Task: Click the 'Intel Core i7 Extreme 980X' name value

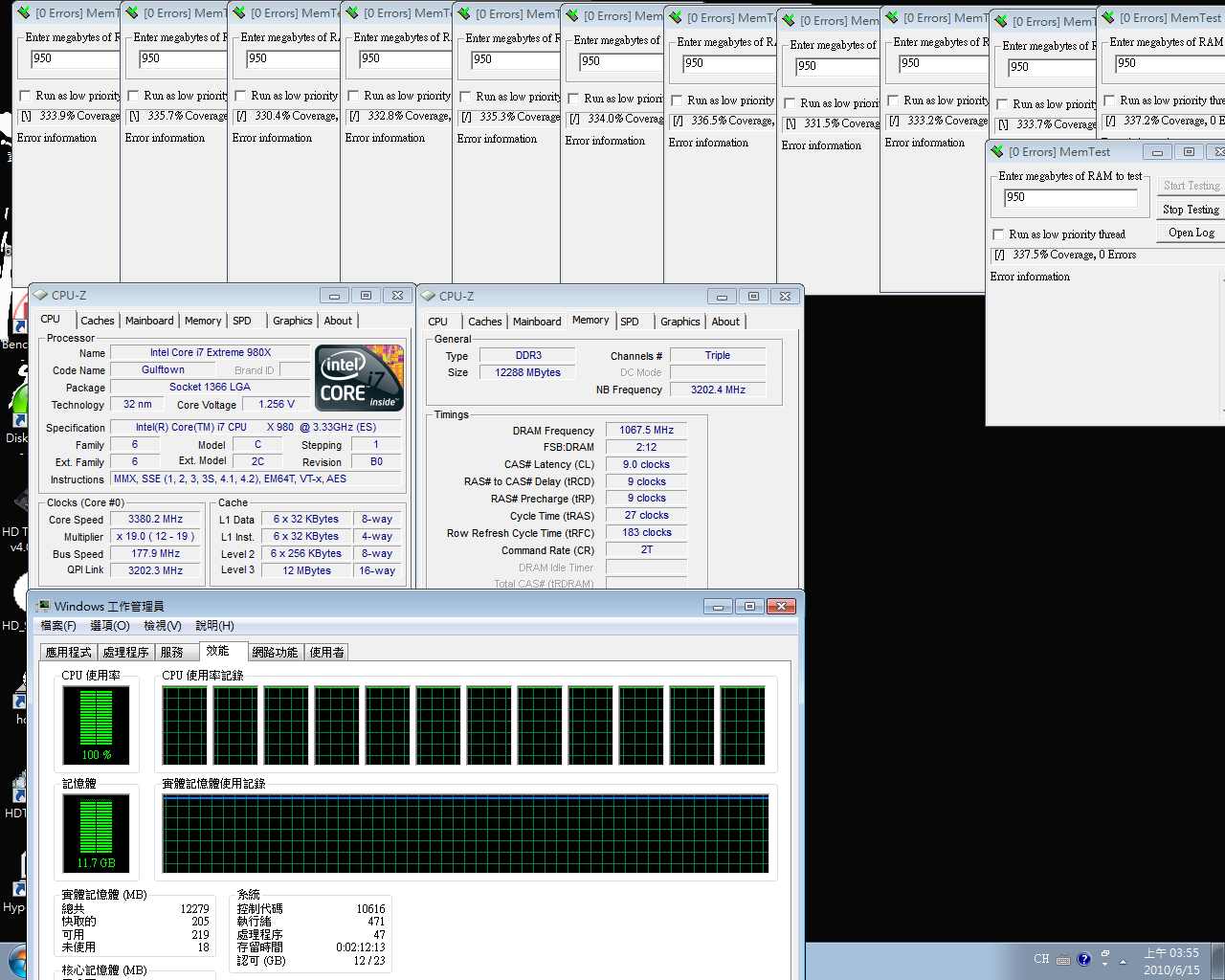Action: (210, 352)
